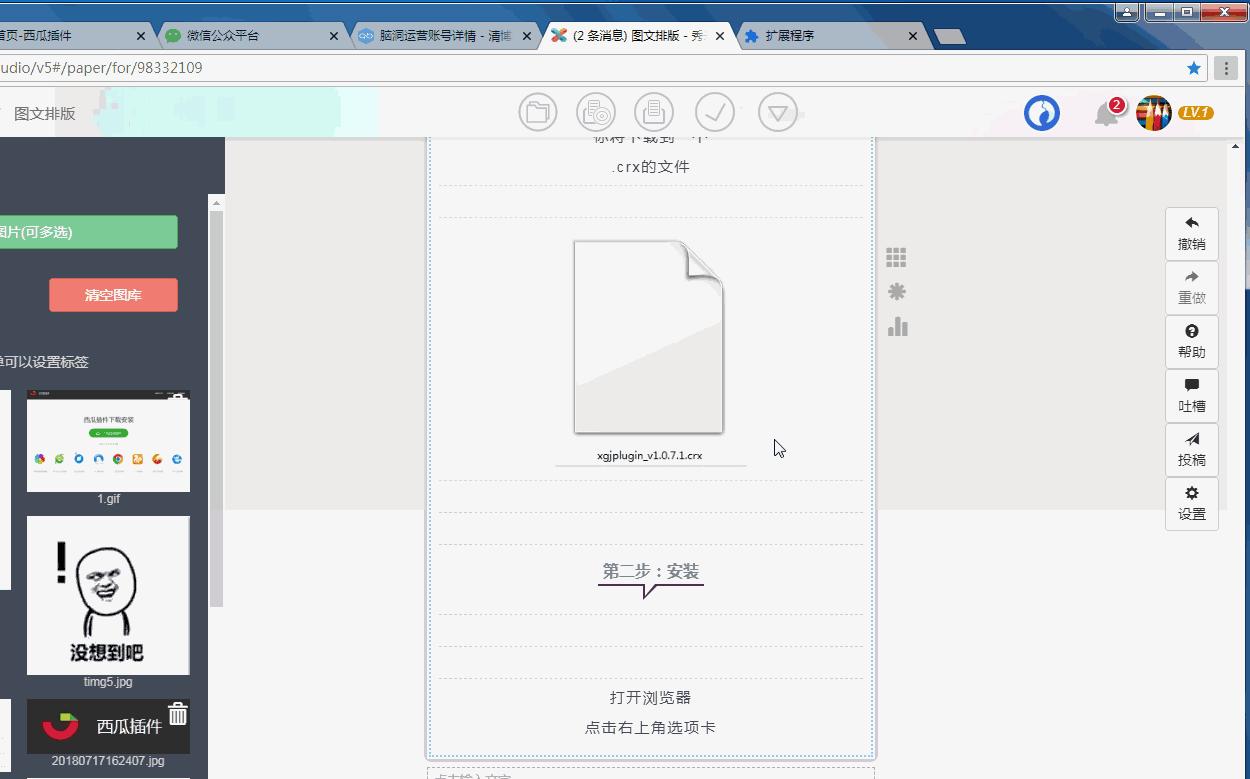Screen dimensions: 1250x779
Task: Click the Redo (重做) icon
Action: pos(1191,287)
